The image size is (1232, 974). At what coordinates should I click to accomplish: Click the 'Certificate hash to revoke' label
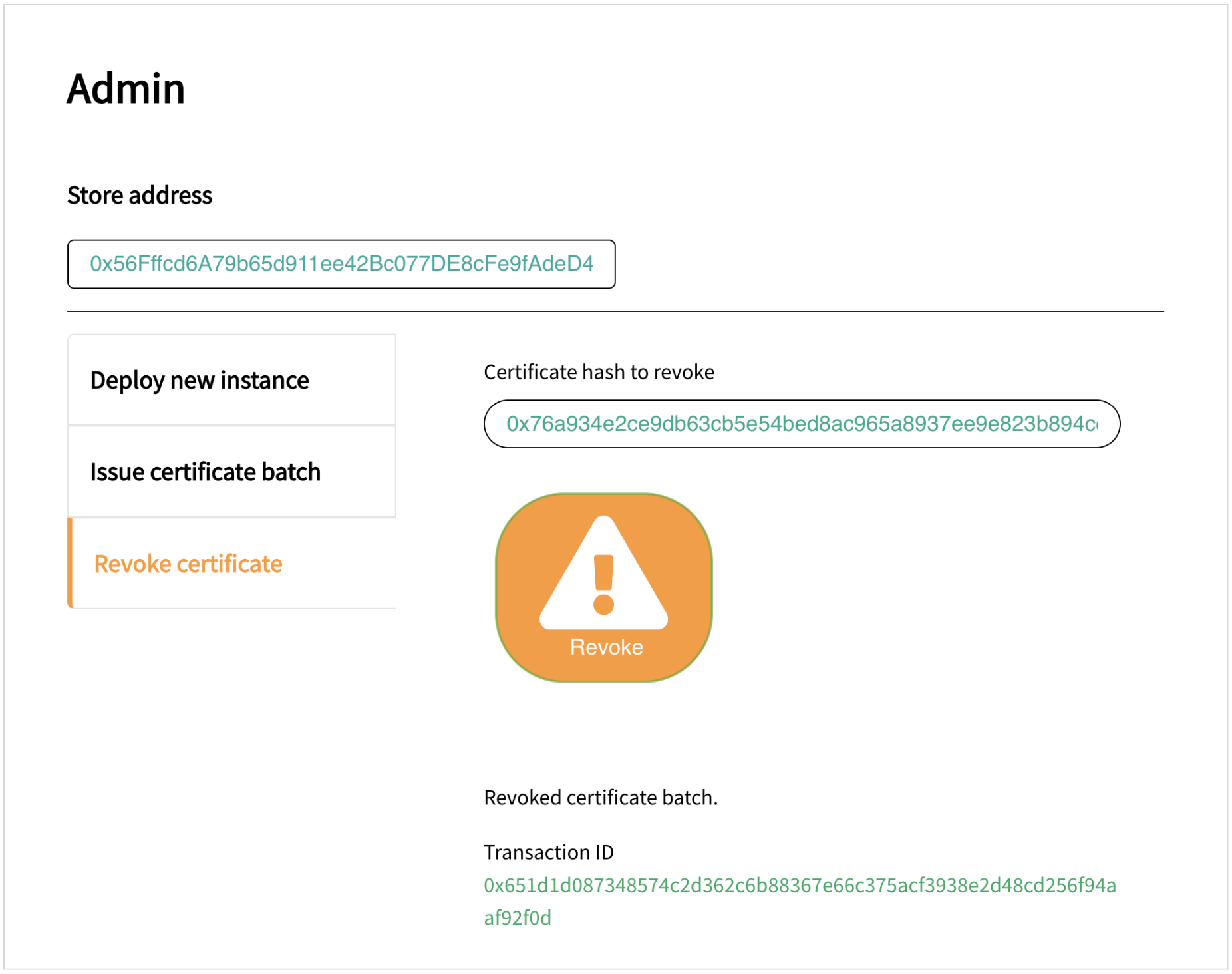tap(599, 372)
